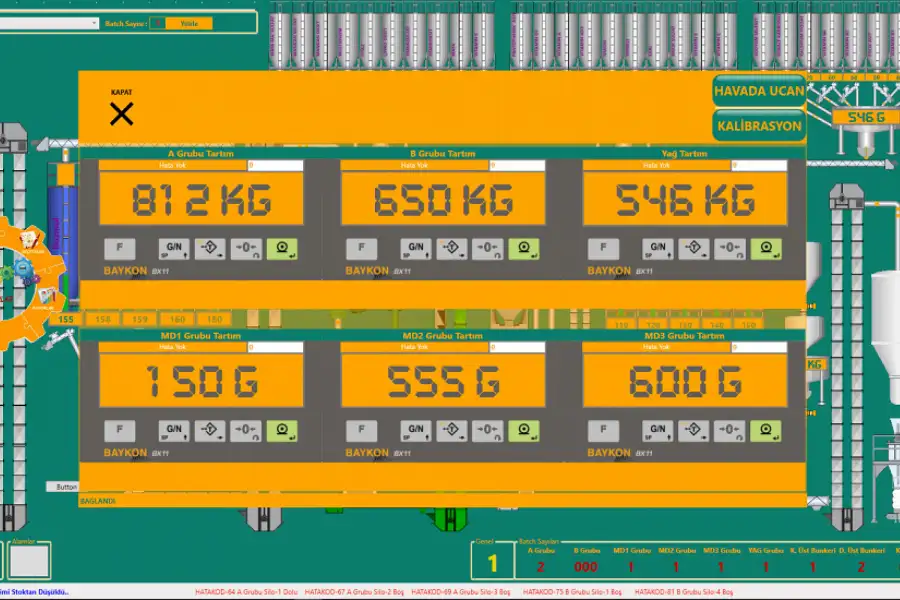Toggle G/N on MD3 Grubu indicator
The width and height of the screenshot is (900, 600).
tap(657, 430)
